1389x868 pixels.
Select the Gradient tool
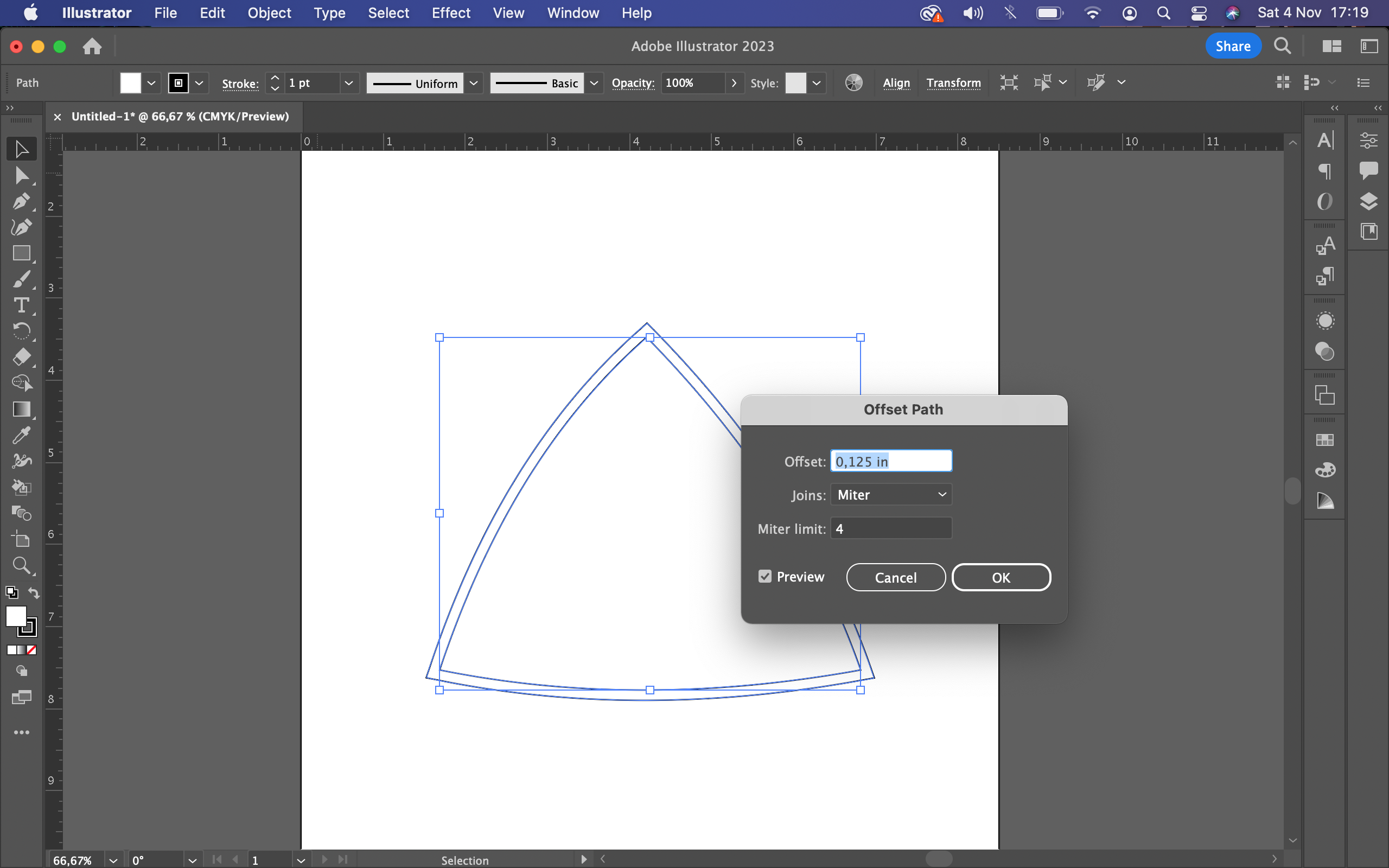pos(21,409)
